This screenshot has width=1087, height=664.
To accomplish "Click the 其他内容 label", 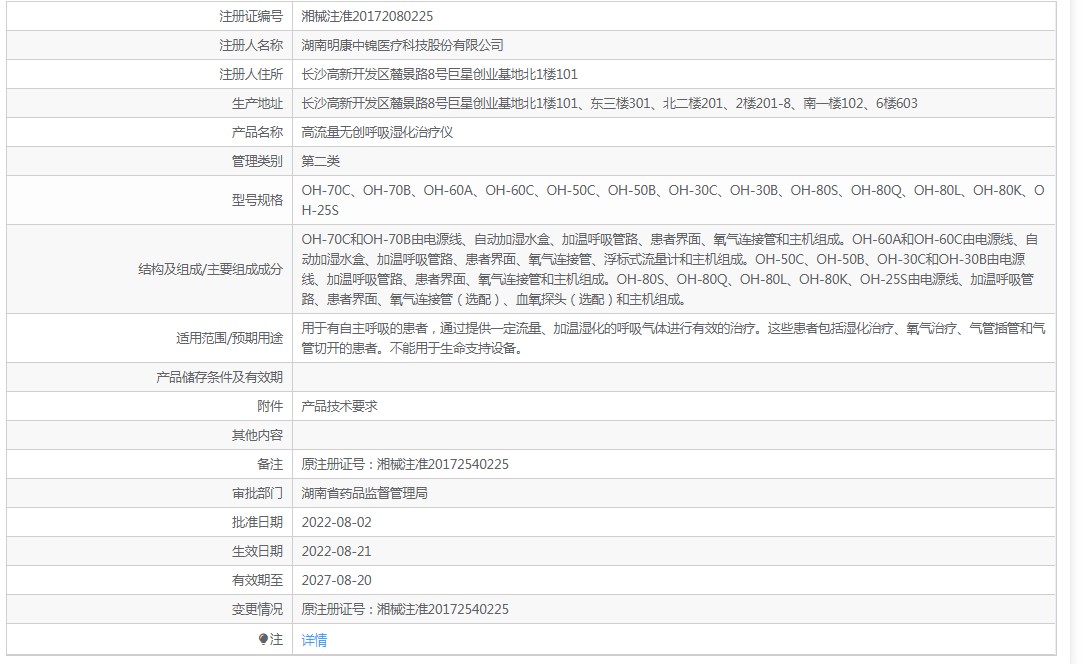I will tap(257, 435).
